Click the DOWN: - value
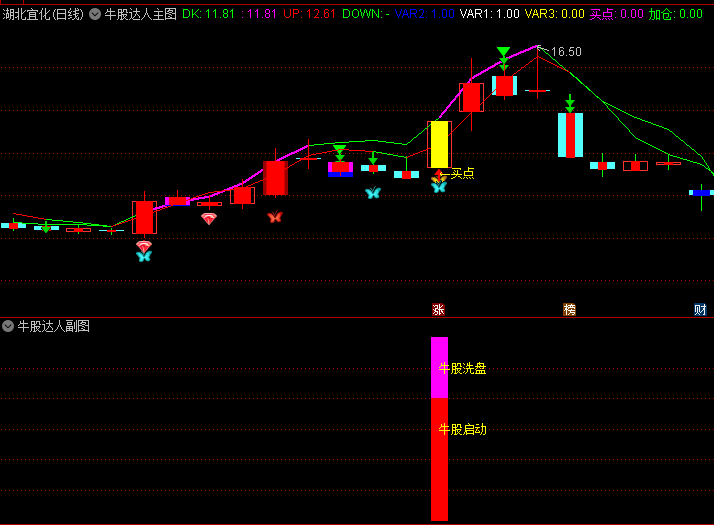Screen dimensions: 714x525 [x=366, y=14]
